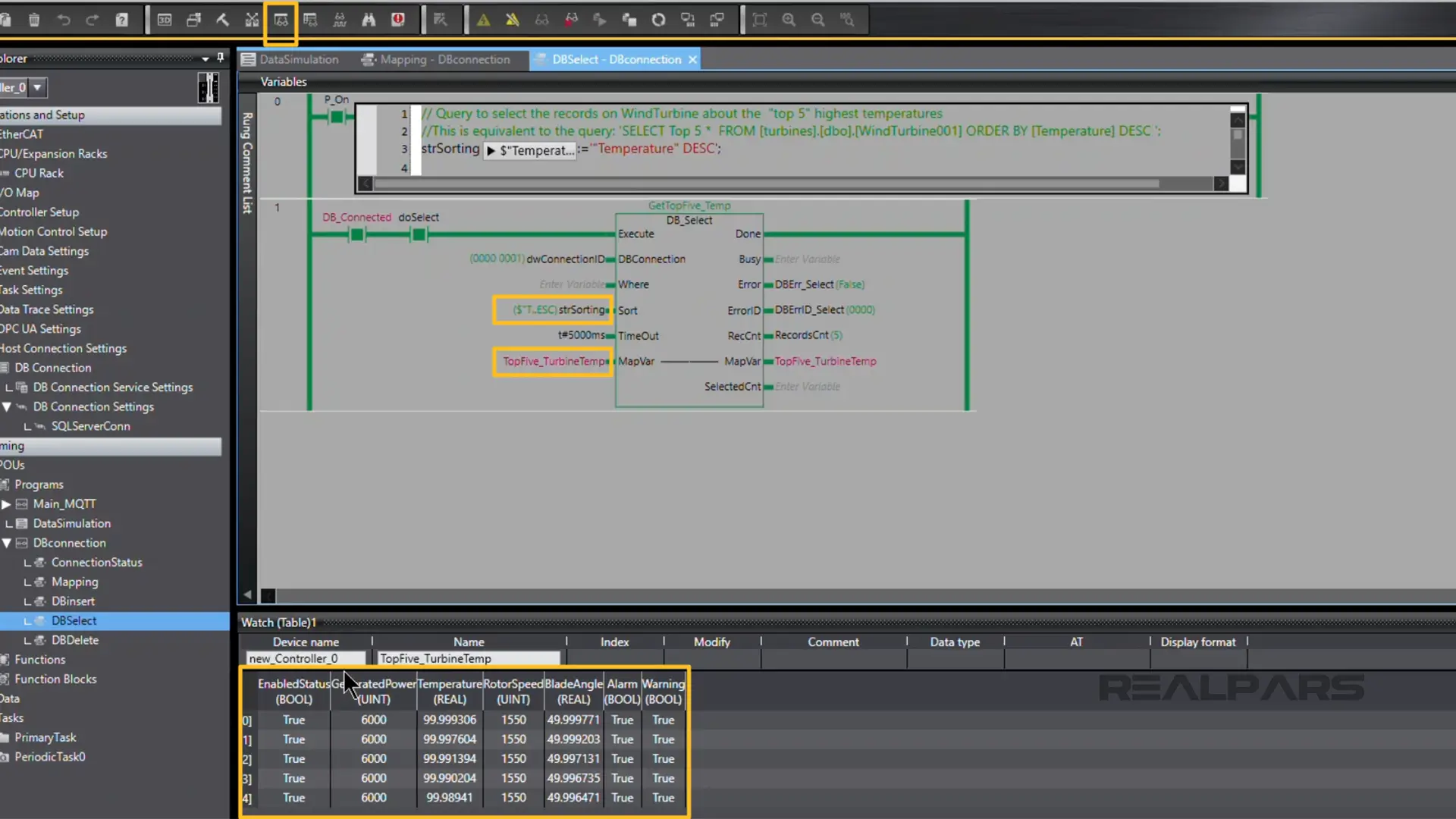
Task: Open SQLServerConn connection settings
Action: pos(90,426)
